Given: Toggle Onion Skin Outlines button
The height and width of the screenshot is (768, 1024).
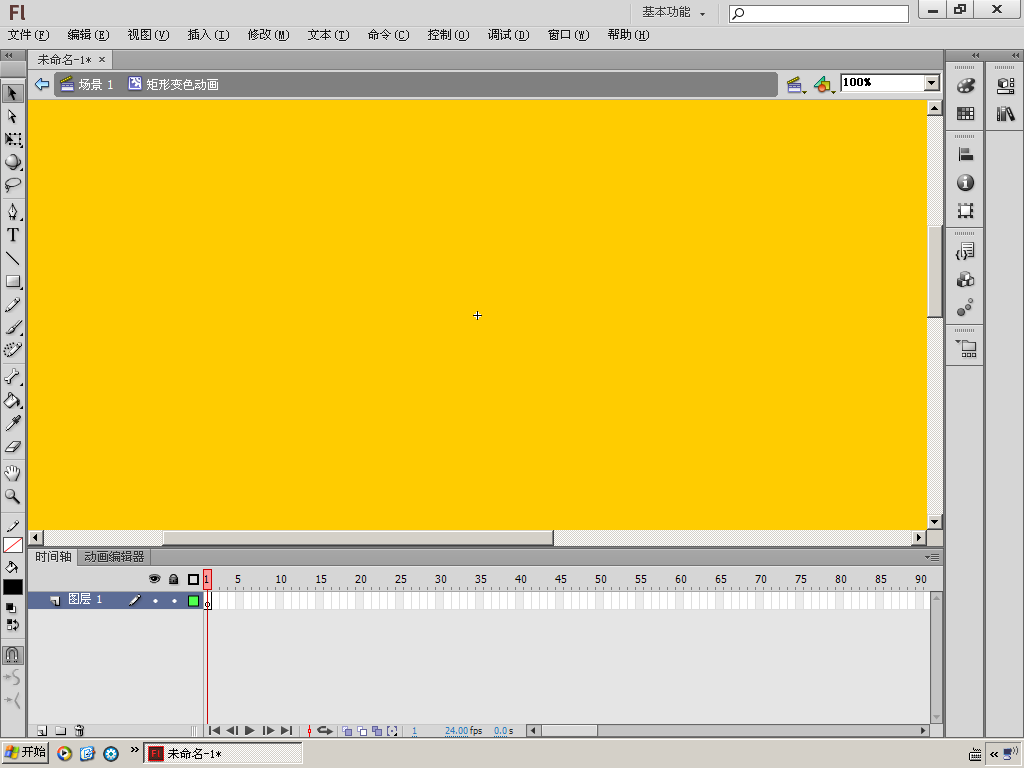Looking at the screenshot, I should click(x=362, y=731).
